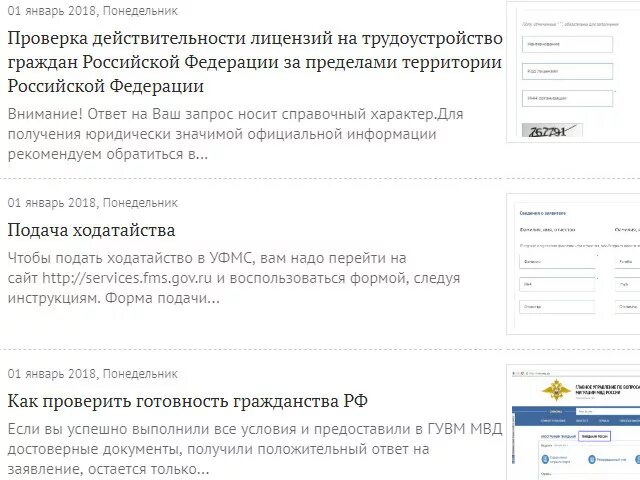Open the article about checking employment license validity
This screenshot has width=640, height=480.
pos(255,62)
